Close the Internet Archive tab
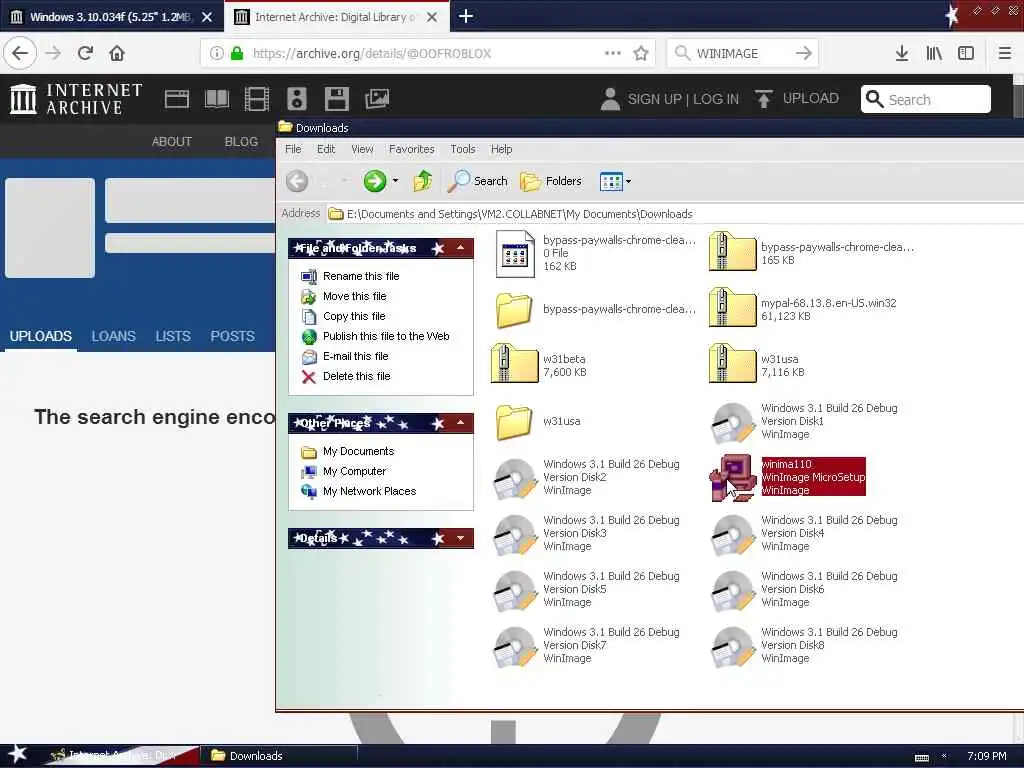Viewport: 1024px width, 768px height. tap(432, 17)
